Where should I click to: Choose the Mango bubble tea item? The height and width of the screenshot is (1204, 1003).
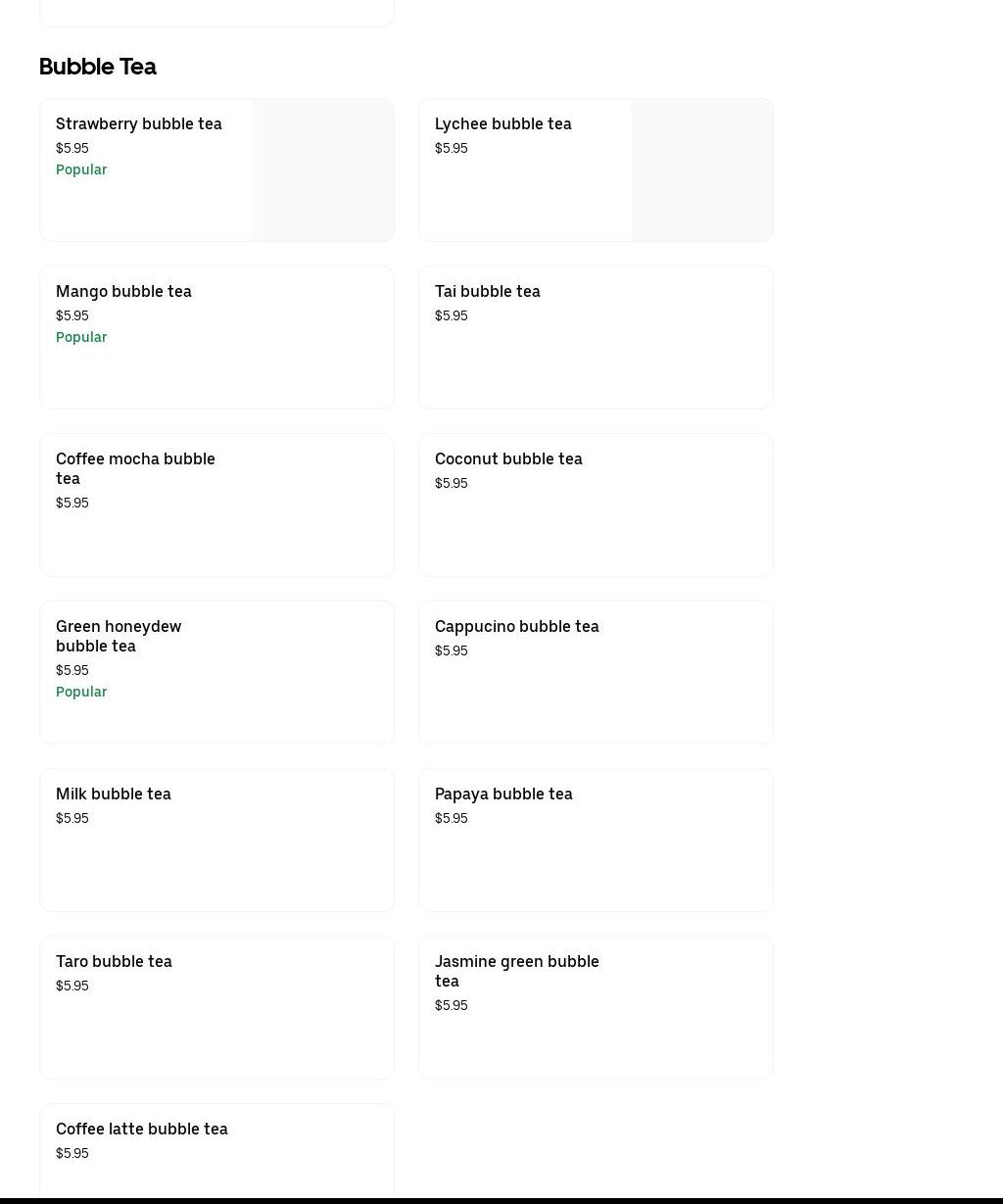(x=123, y=292)
